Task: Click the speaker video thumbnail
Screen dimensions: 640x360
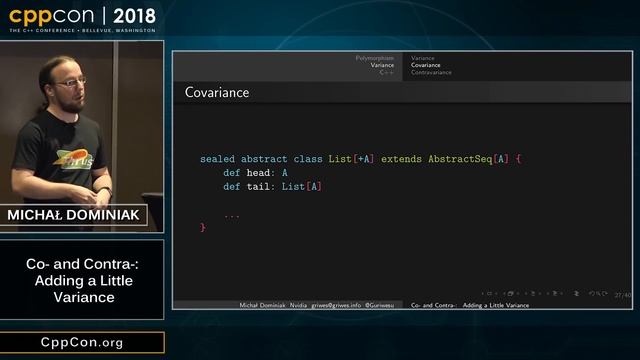Action: click(82, 136)
